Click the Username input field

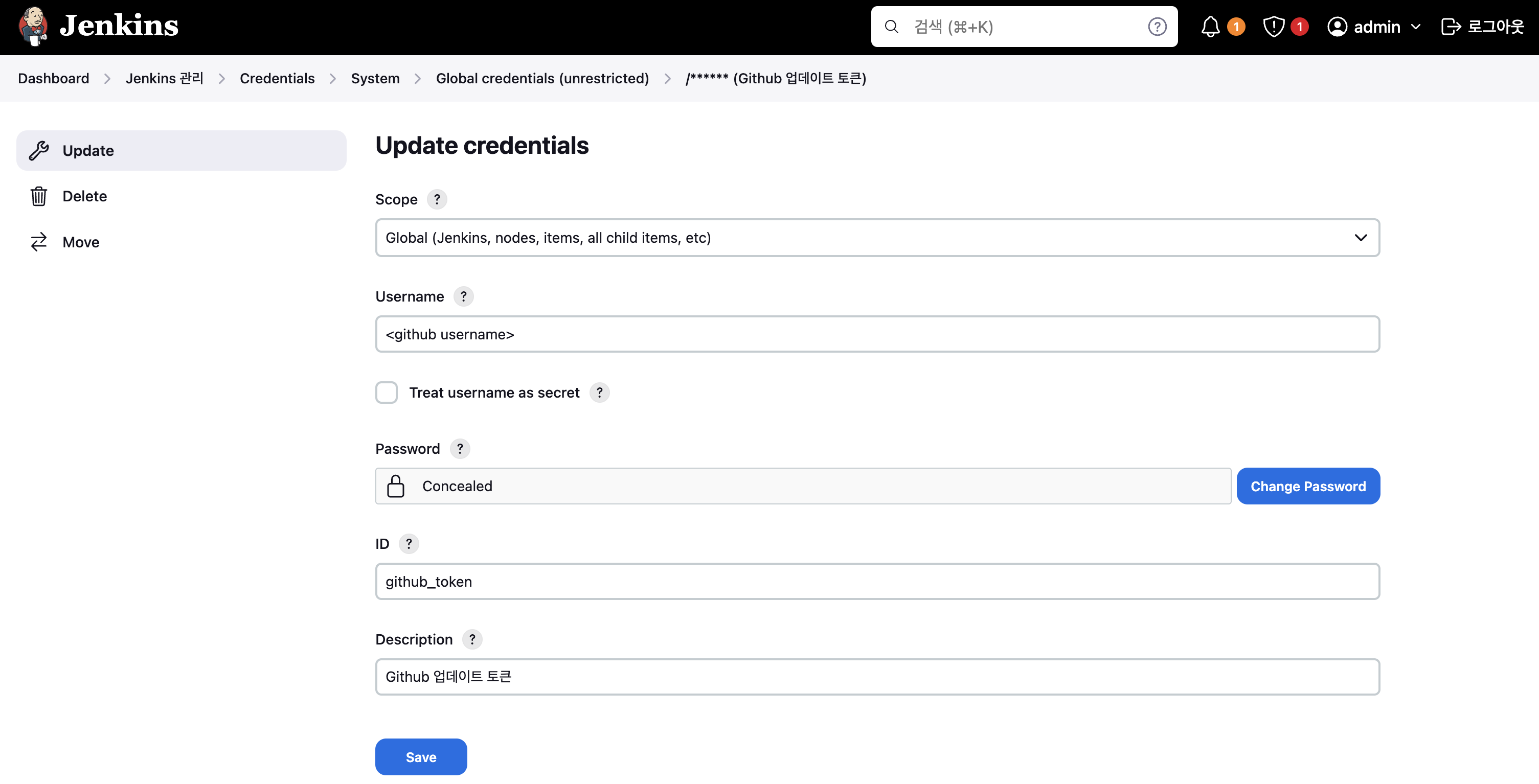point(877,334)
